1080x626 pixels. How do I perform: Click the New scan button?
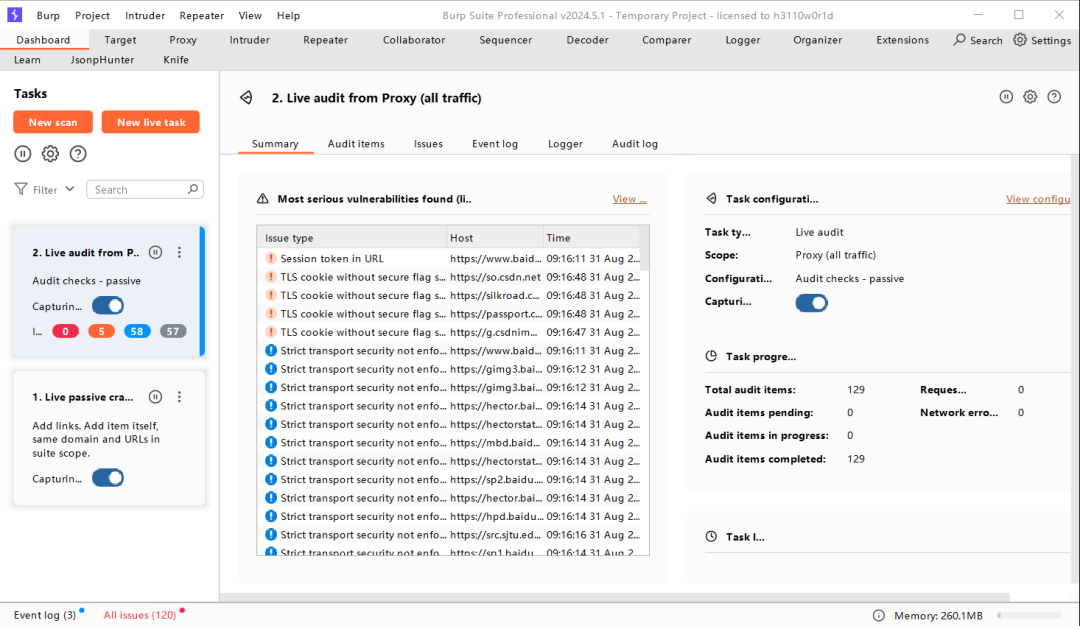(x=53, y=122)
